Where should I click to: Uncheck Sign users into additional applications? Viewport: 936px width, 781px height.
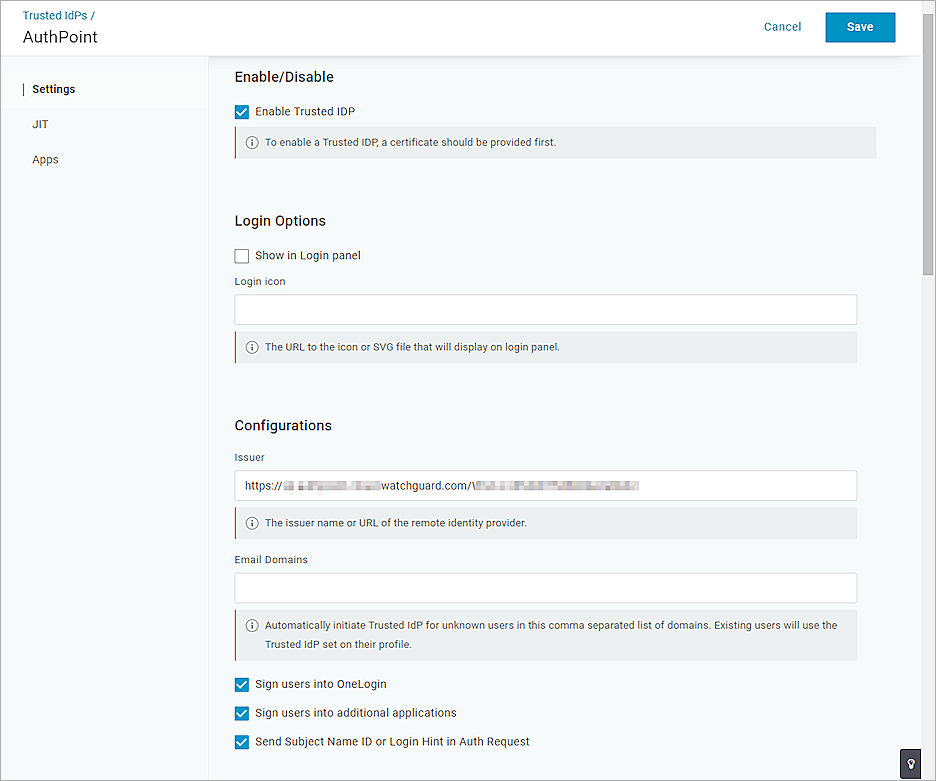[241, 713]
